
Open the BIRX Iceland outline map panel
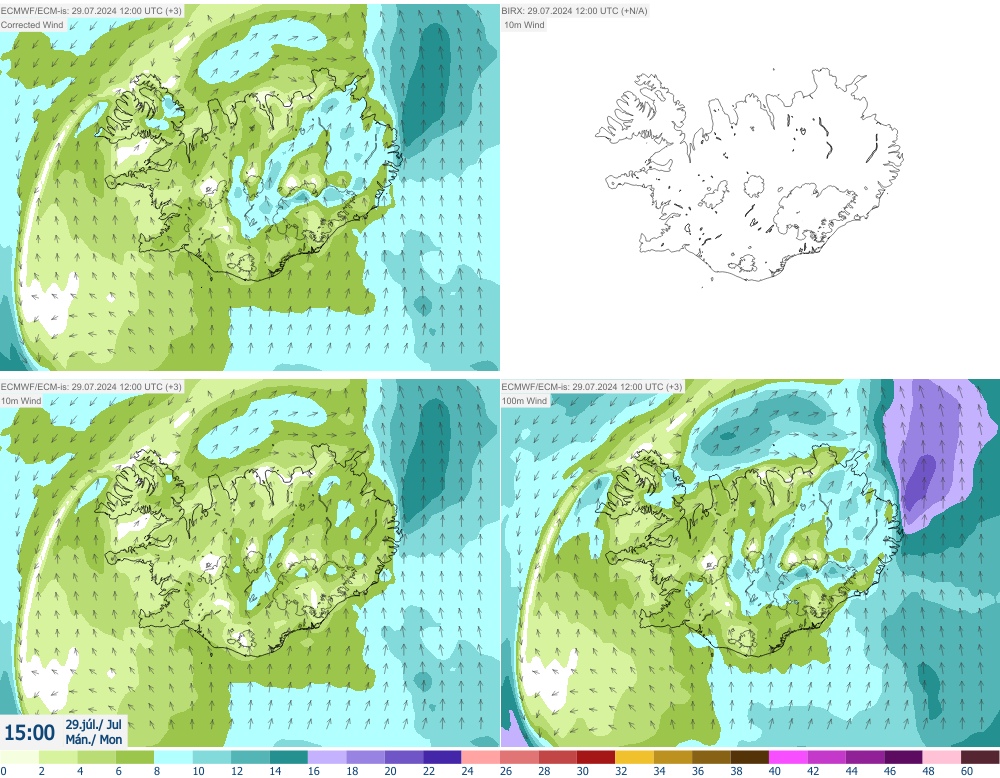(750, 187)
